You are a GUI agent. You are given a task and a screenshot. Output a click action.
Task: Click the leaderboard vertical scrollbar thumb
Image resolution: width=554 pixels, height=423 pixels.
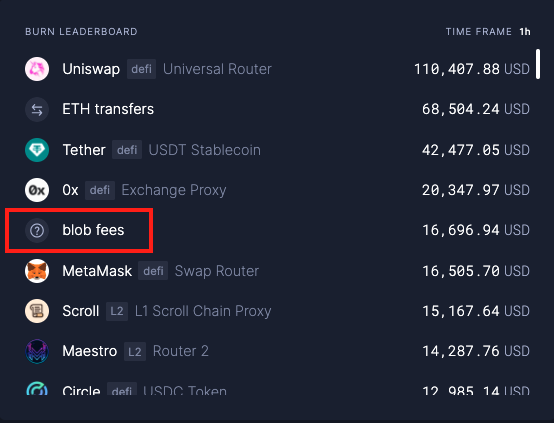point(538,64)
